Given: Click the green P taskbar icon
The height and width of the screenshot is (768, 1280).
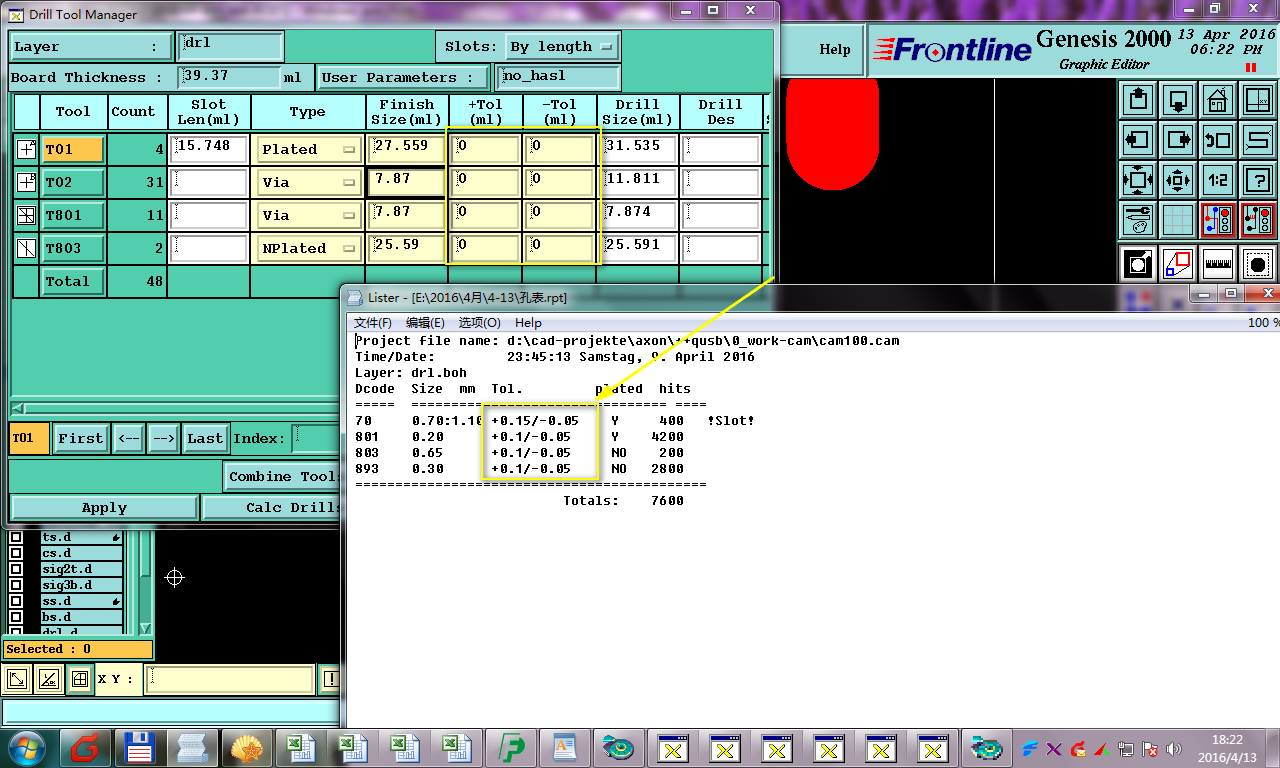Looking at the screenshot, I should (x=512, y=748).
